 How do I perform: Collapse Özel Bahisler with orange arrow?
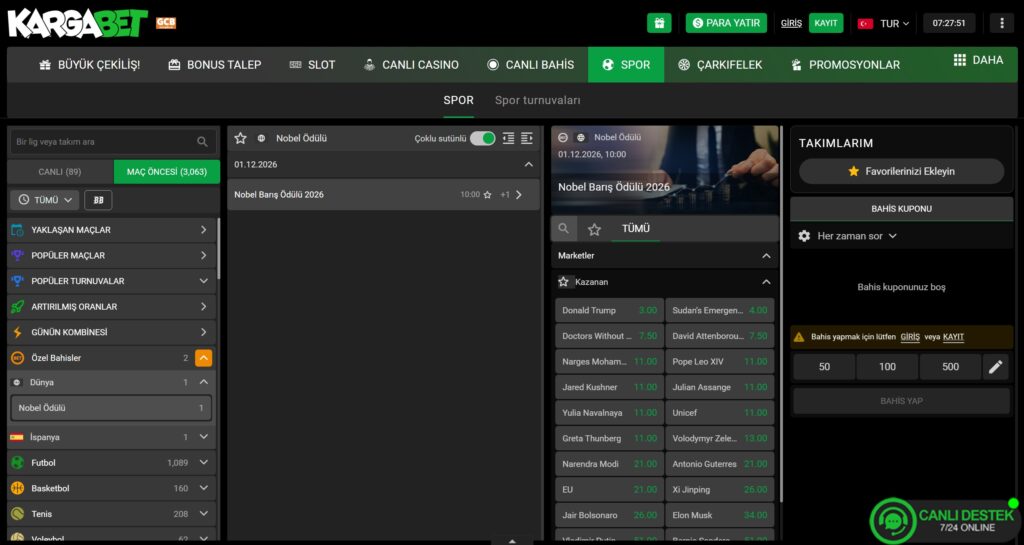point(202,358)
